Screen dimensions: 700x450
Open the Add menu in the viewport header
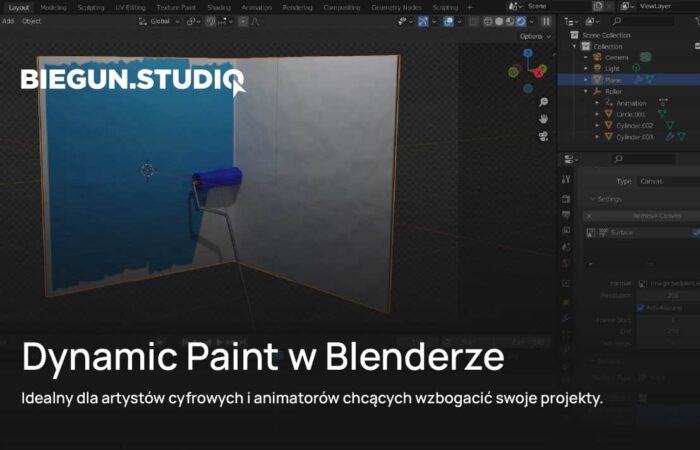(x=8, y=21)
